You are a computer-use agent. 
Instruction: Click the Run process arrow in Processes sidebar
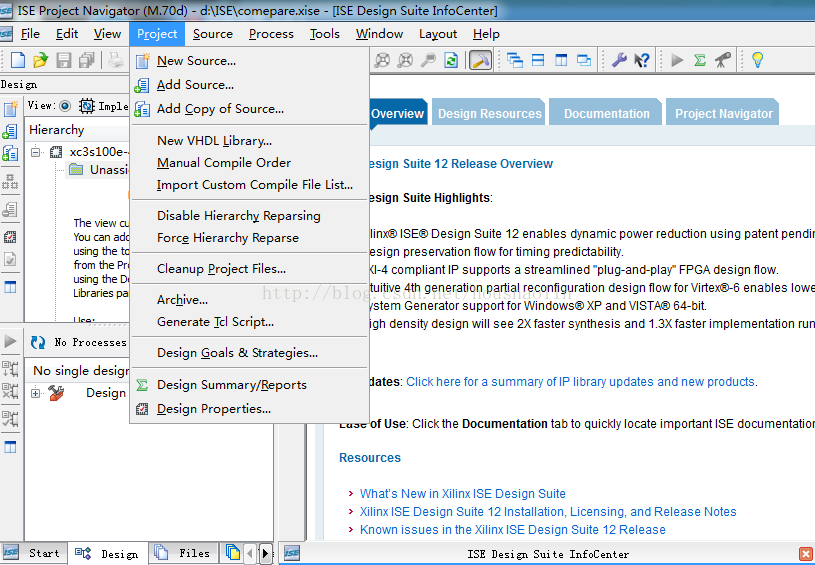point(10,341)
